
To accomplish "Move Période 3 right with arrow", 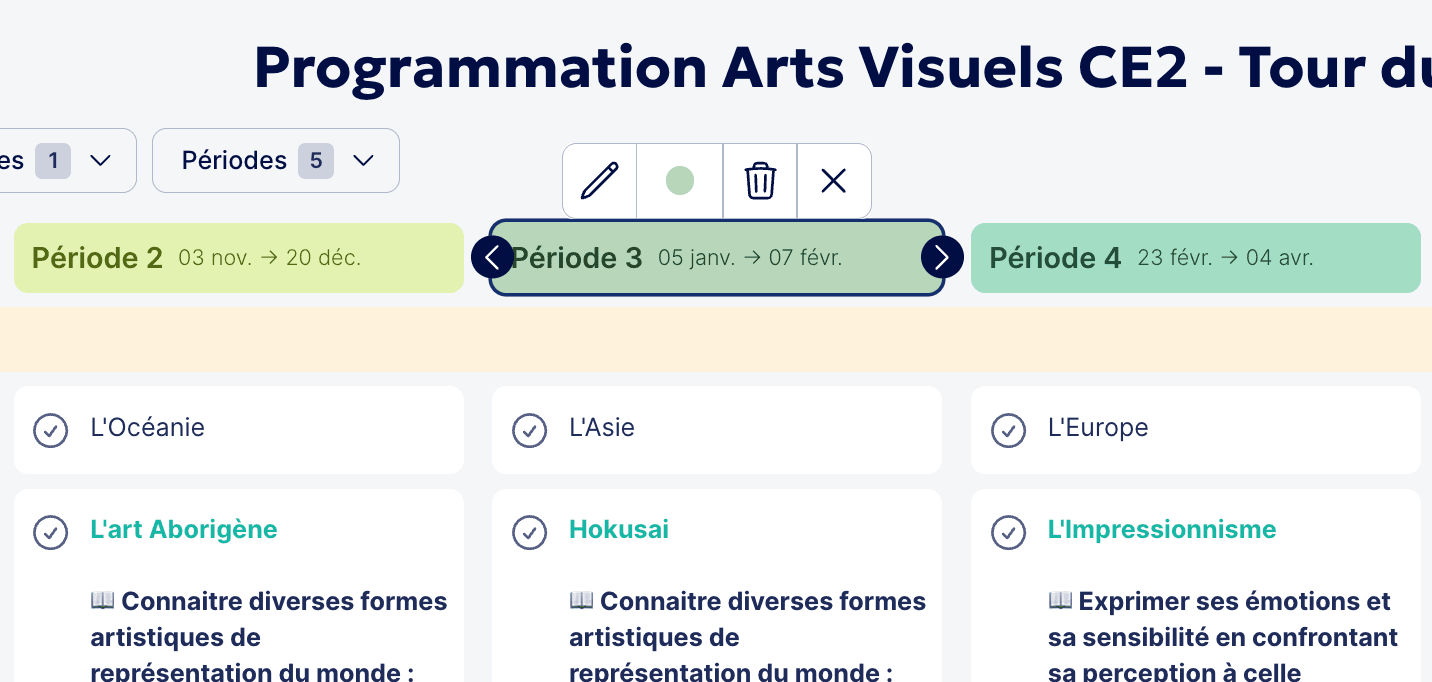I will pos(942,258).
